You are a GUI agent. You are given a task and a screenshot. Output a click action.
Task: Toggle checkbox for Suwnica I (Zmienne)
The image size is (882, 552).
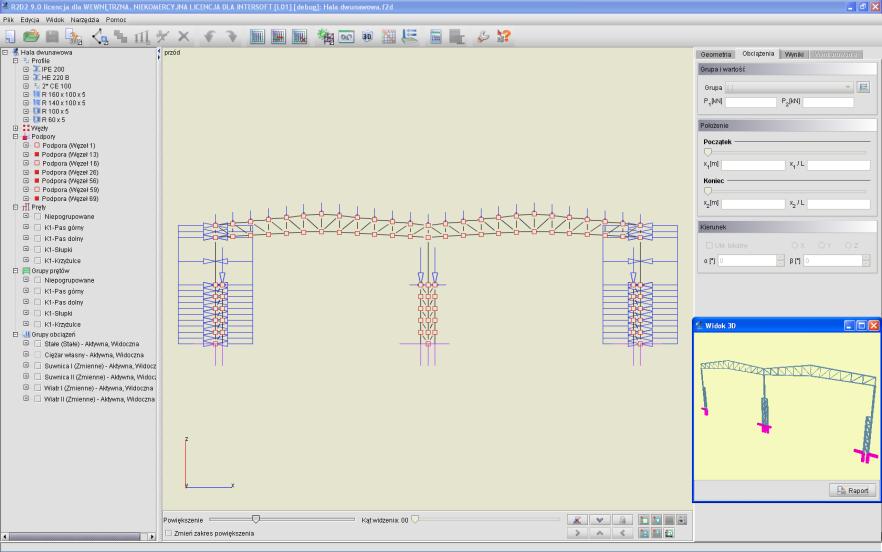(x=38, y=366)
